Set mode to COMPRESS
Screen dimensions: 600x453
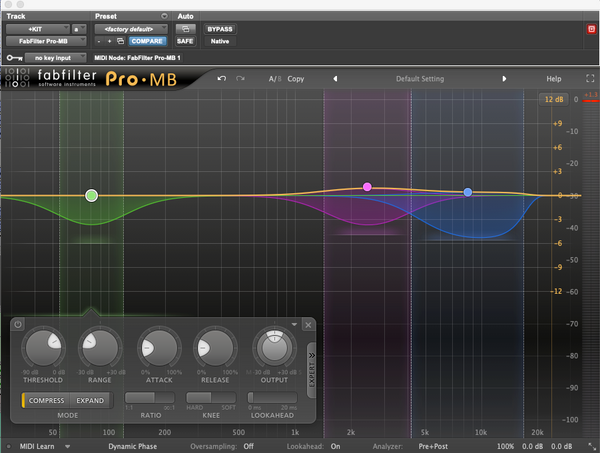[x=46, y=400]
